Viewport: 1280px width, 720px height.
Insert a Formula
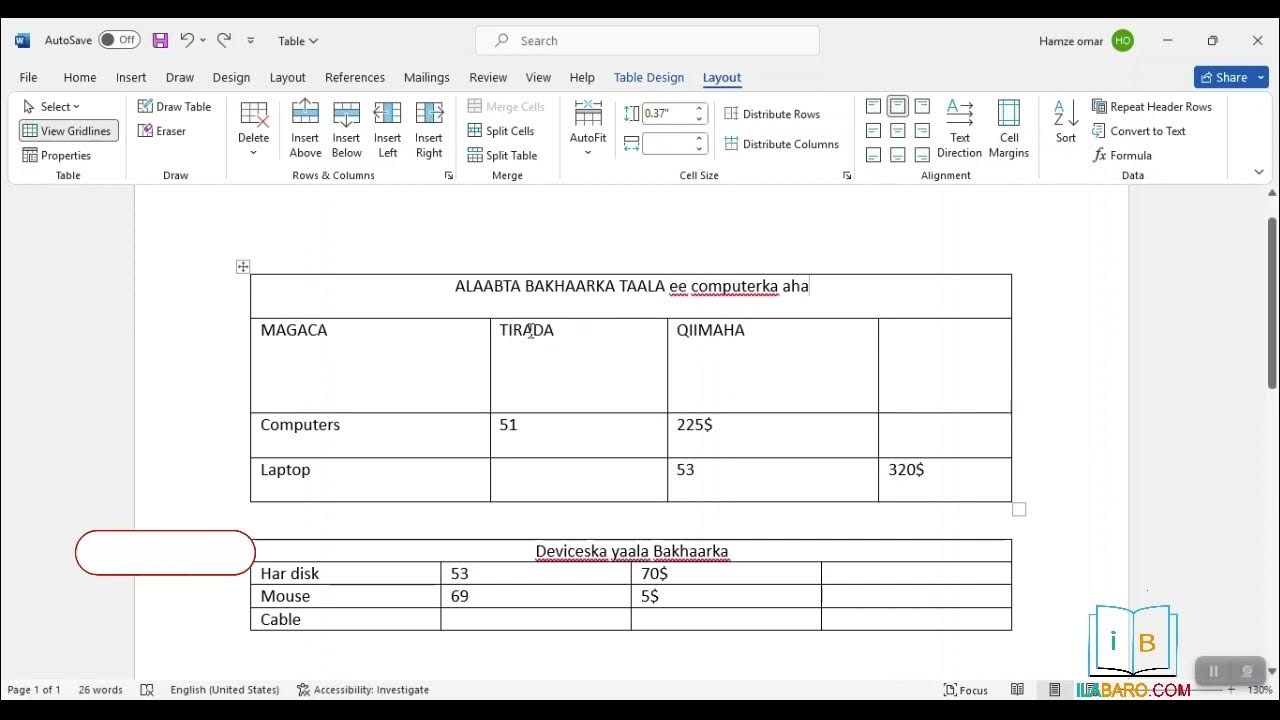(x=1123, y=155)
